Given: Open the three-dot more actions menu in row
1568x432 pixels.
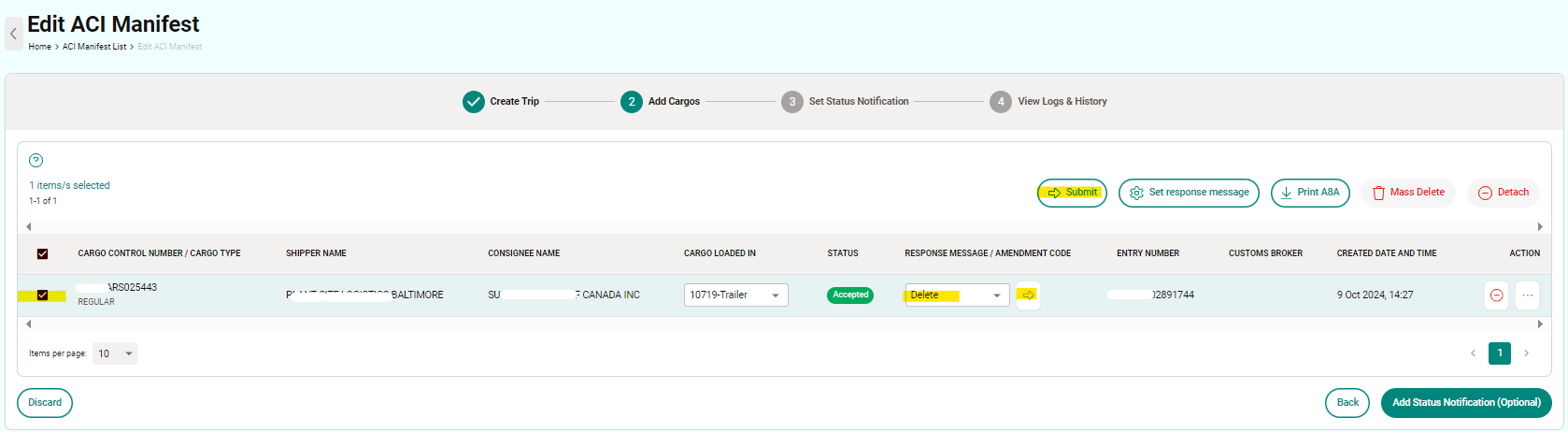Looking at the screenshot, I should 1527,295.
